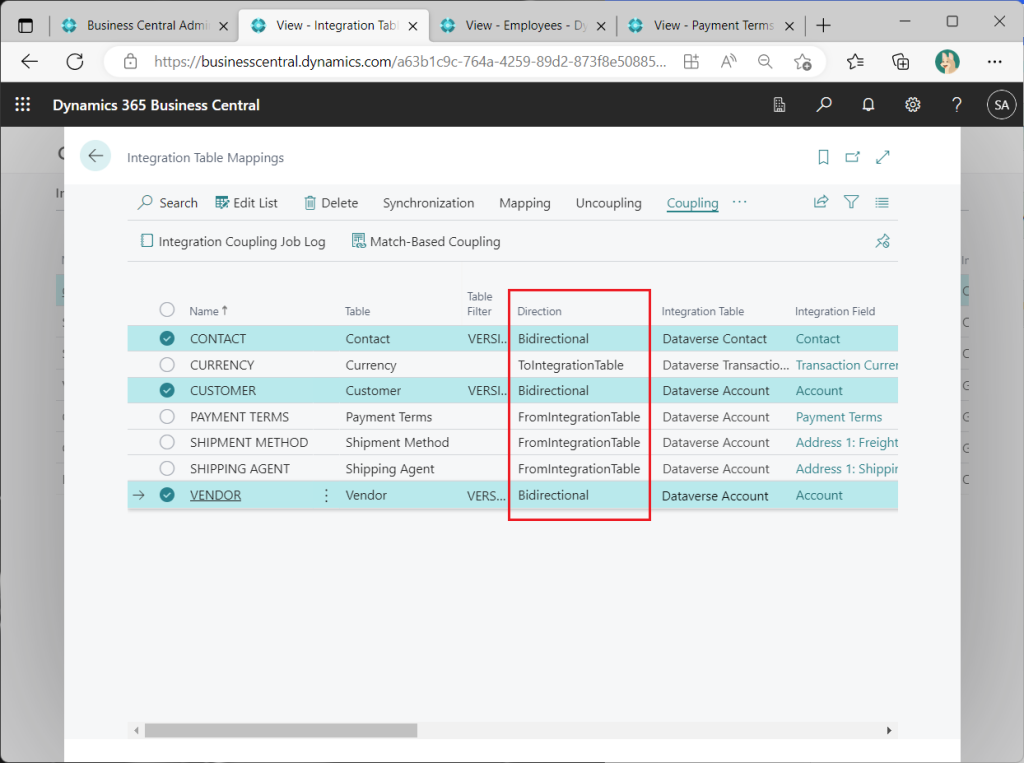Screen dimensions: 1024x763
Task: Open Integration Coupling Job Log
Action: pyautogui.click(x=232, y=241)
